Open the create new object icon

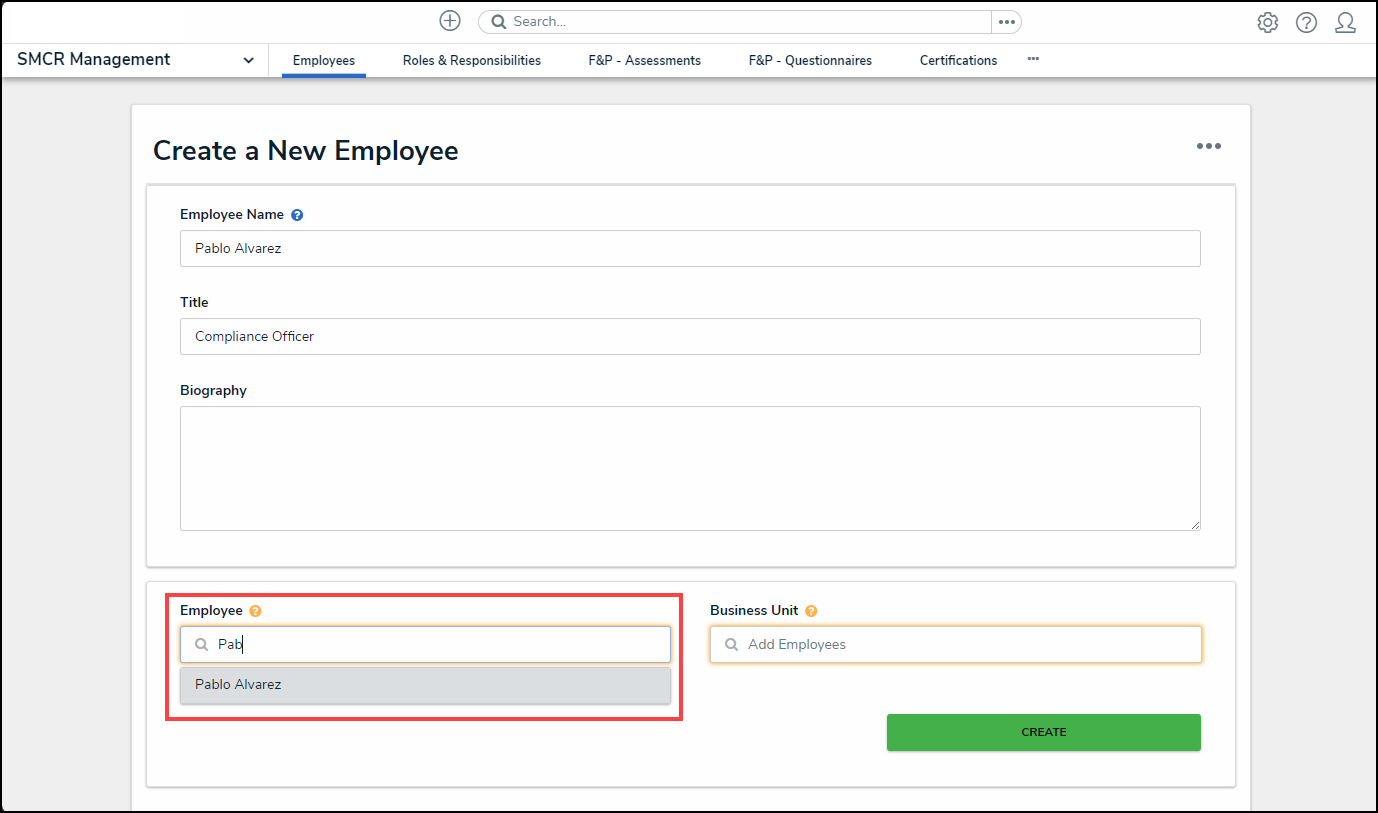[449, 20]
